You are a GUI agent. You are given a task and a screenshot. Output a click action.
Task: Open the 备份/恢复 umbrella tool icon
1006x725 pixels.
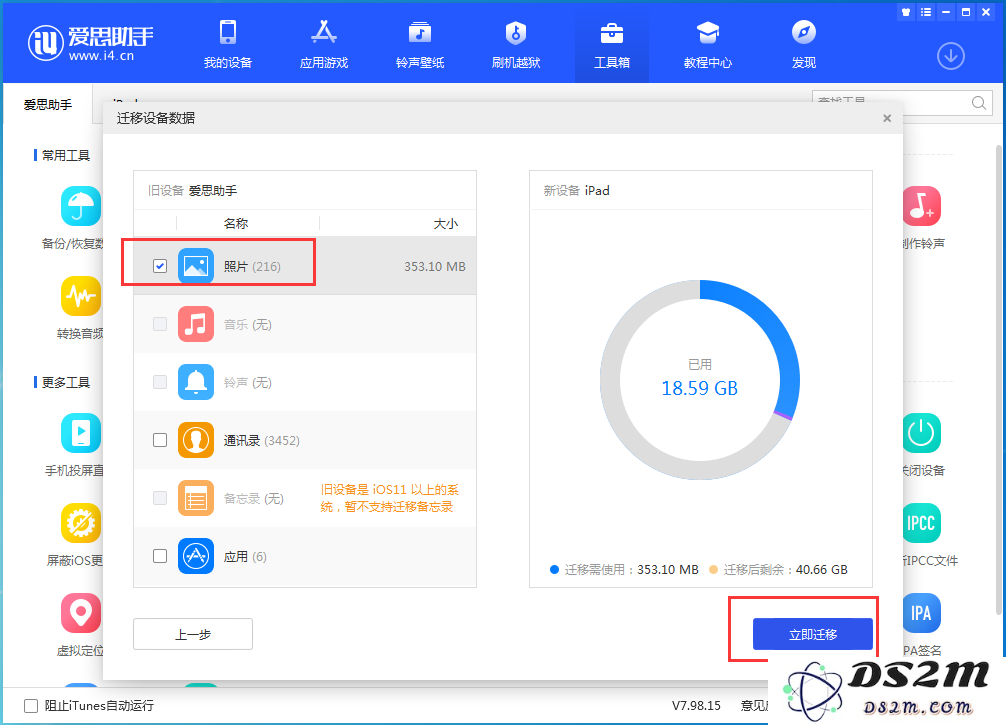(81, 206)
